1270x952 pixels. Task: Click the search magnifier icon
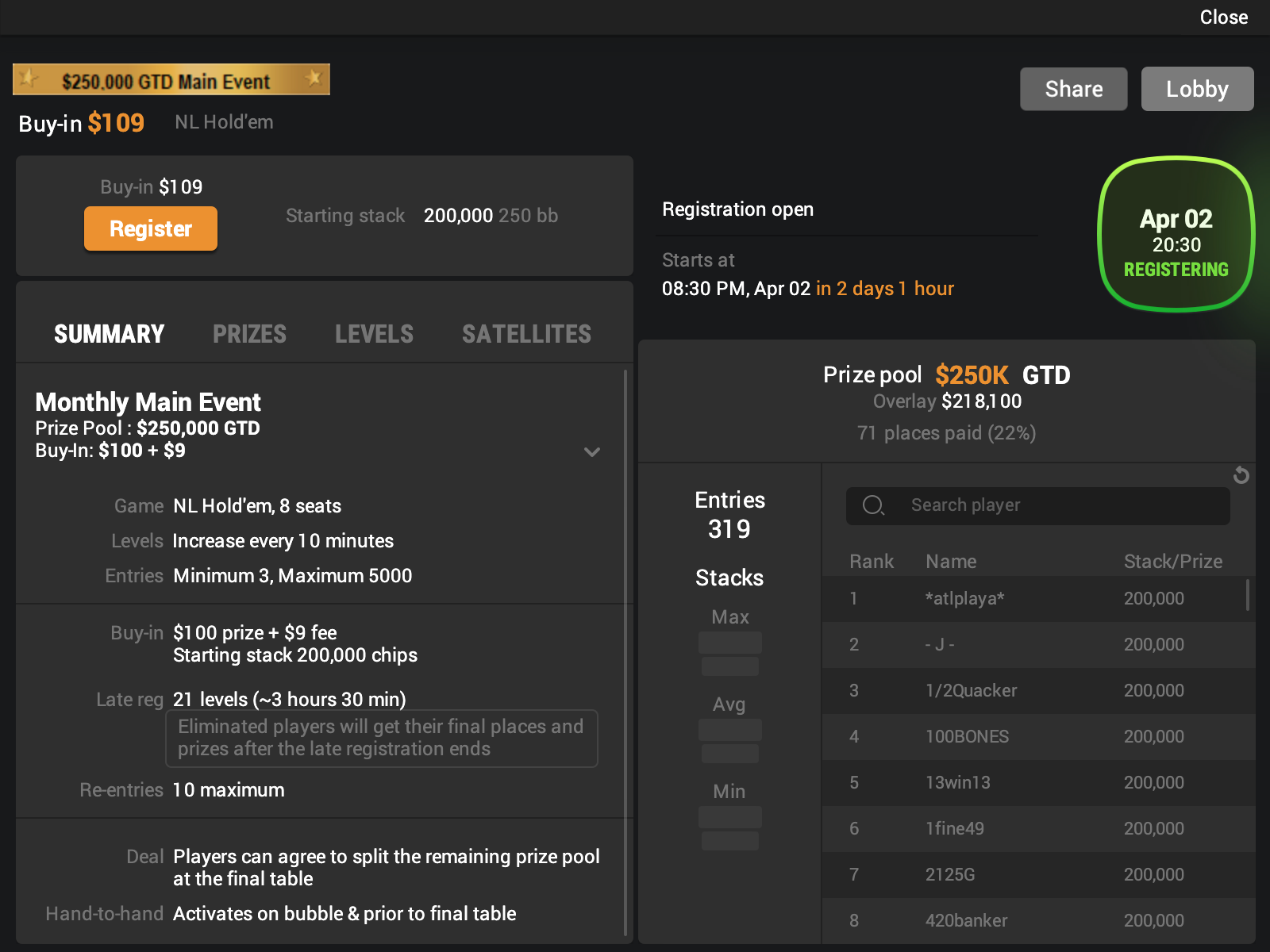(x=873, y=505)
